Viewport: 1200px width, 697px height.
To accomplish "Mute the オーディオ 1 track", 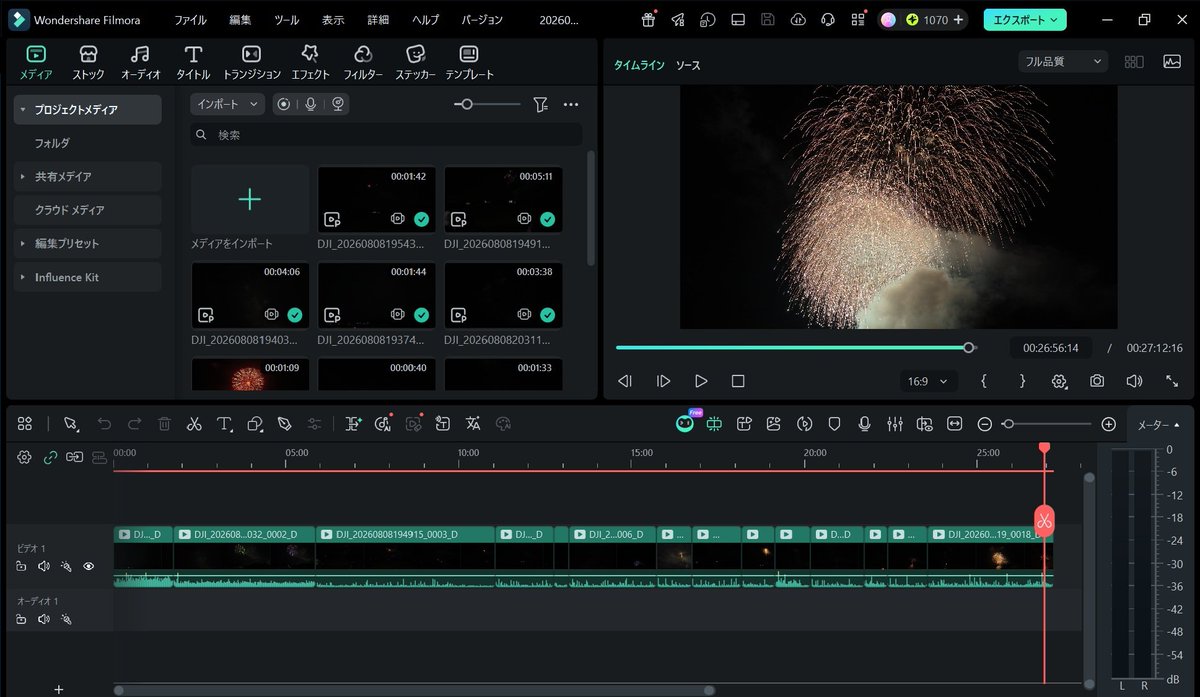I will [x=44, y=619].
